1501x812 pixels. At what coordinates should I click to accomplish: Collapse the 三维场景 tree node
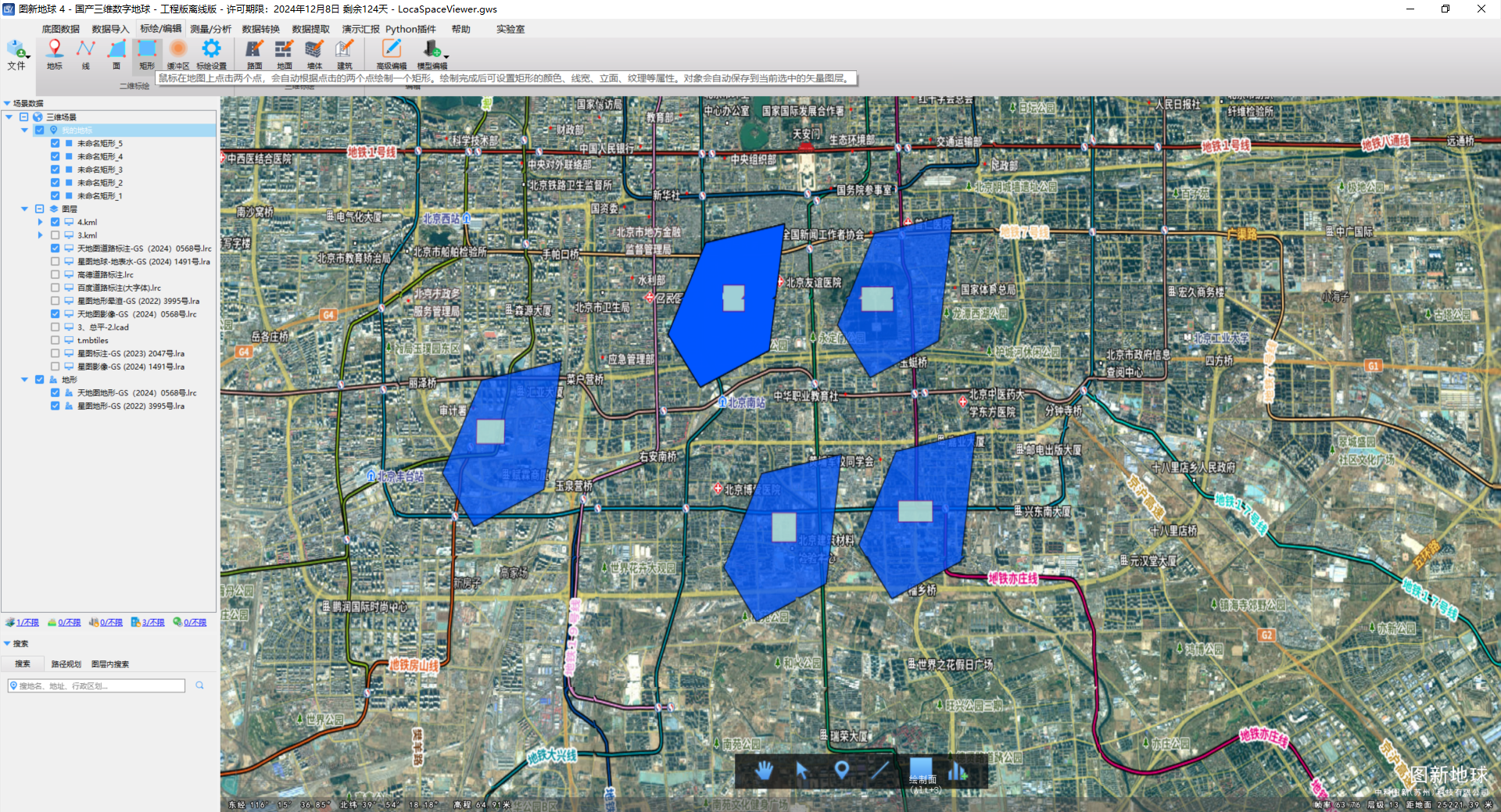9,117
